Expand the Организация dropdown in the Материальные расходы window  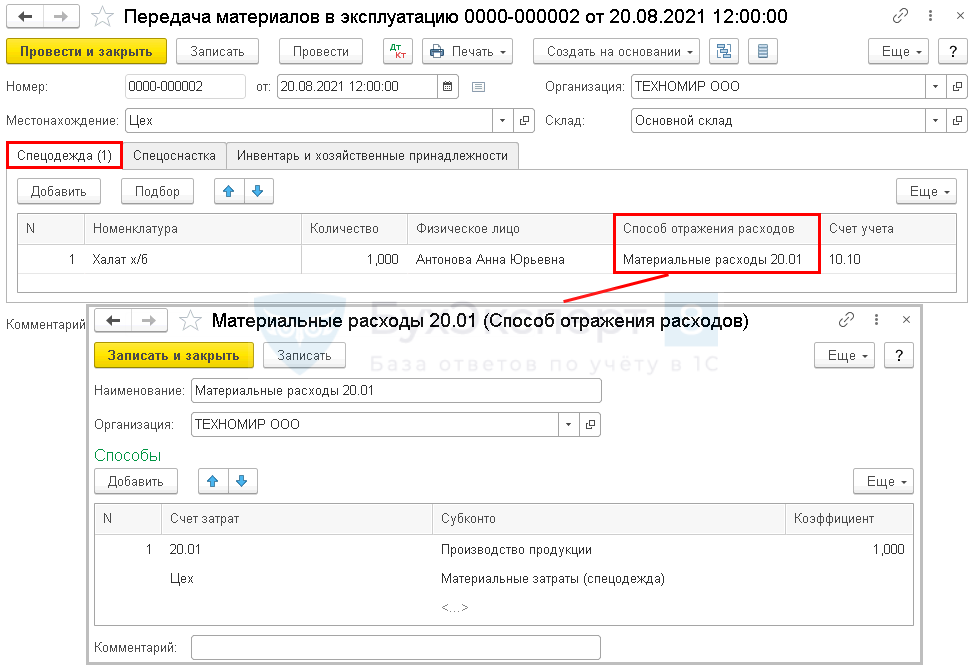click(x=568, y=424)
